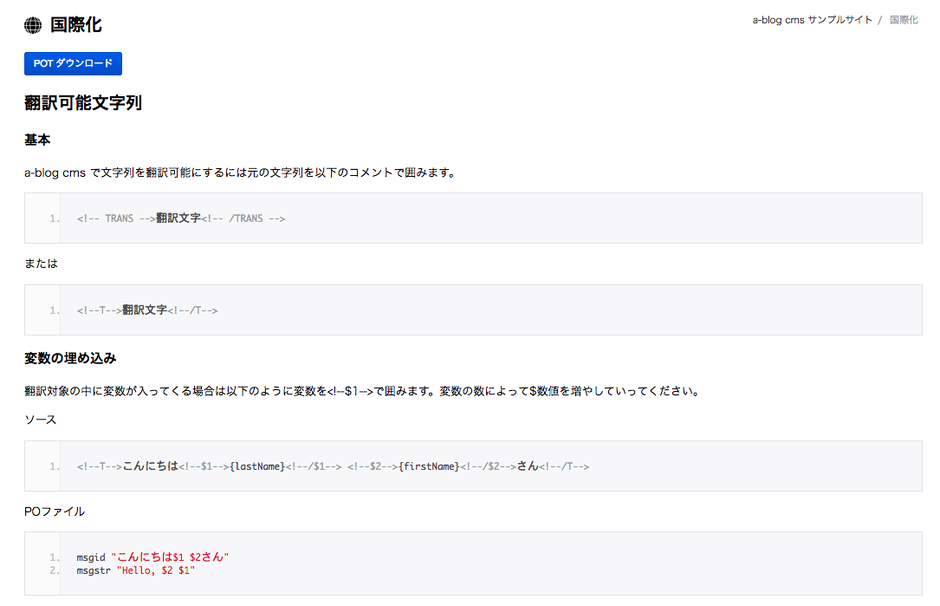Click line number 1 of the TRANS code block

click(54, 218)
